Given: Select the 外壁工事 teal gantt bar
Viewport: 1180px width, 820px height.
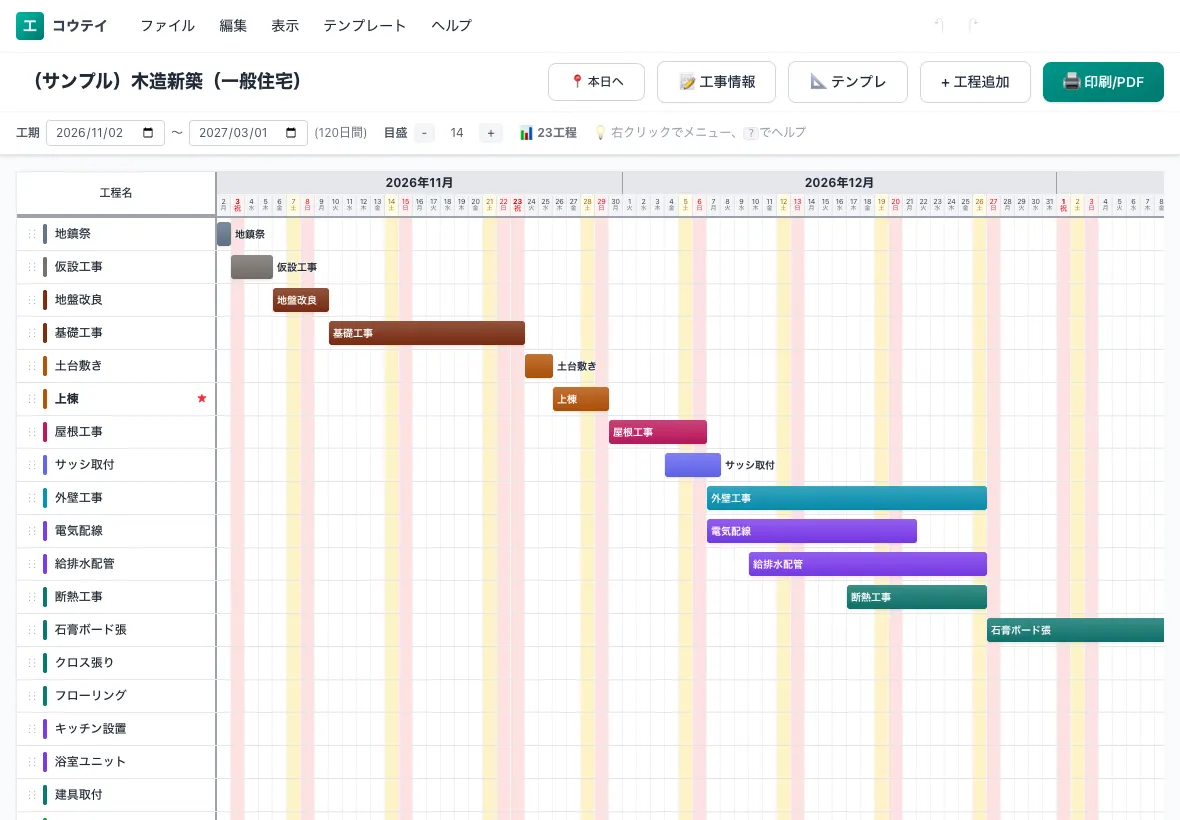Looking at the screenshot, I should (847, 499).
